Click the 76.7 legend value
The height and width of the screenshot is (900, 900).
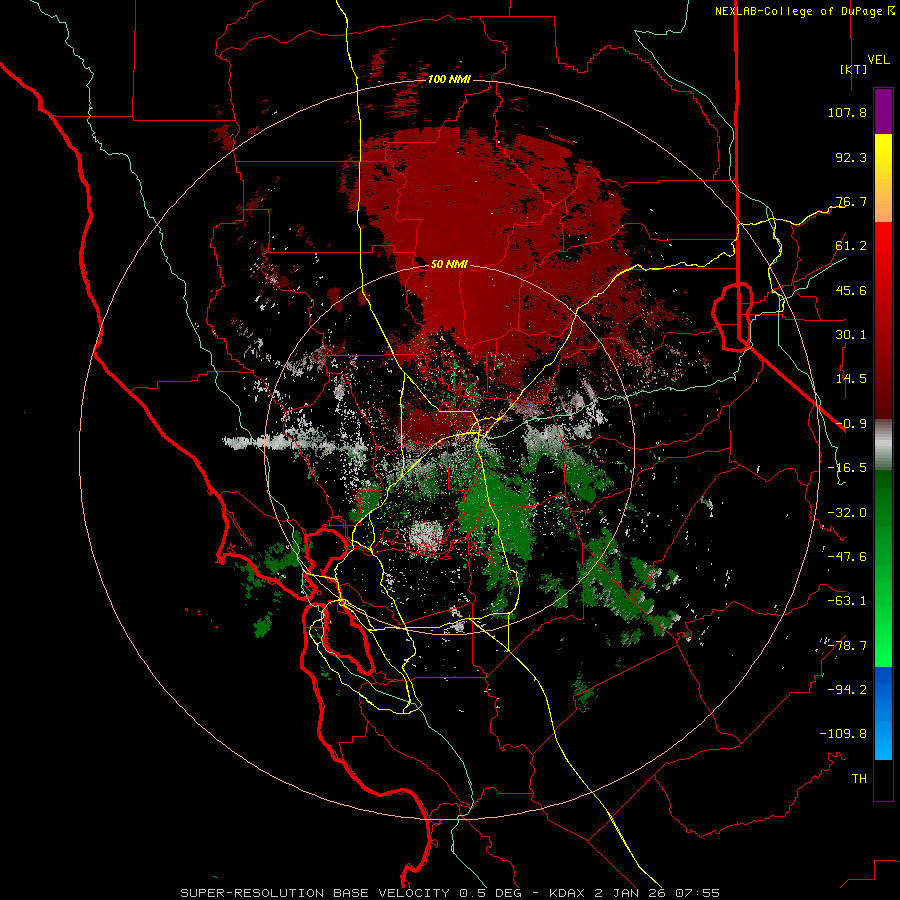(x=851, y=201)
